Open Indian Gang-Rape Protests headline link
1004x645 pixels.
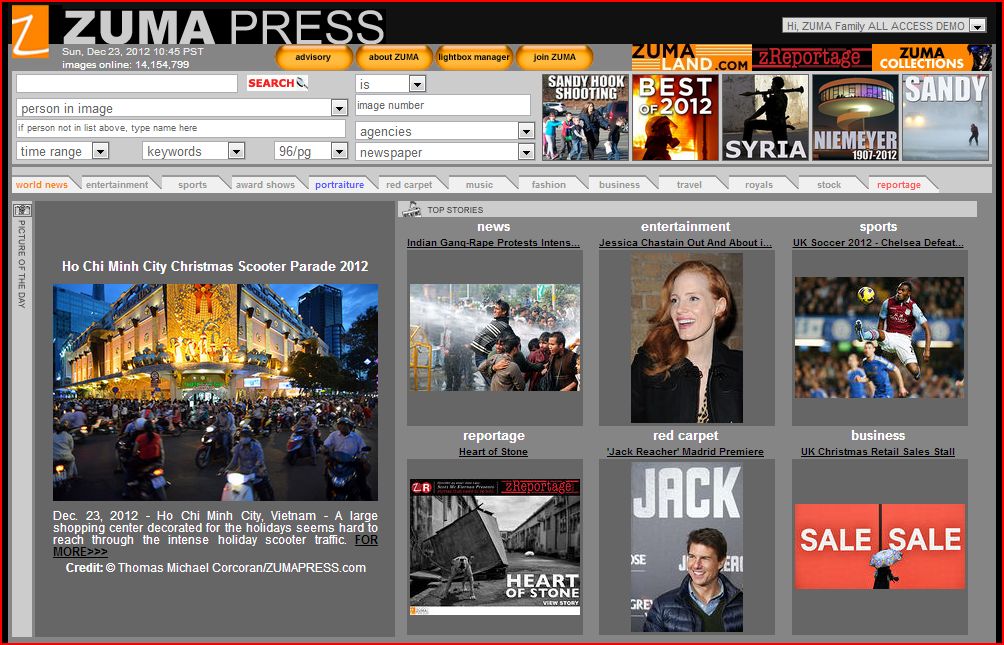point(493,243)
